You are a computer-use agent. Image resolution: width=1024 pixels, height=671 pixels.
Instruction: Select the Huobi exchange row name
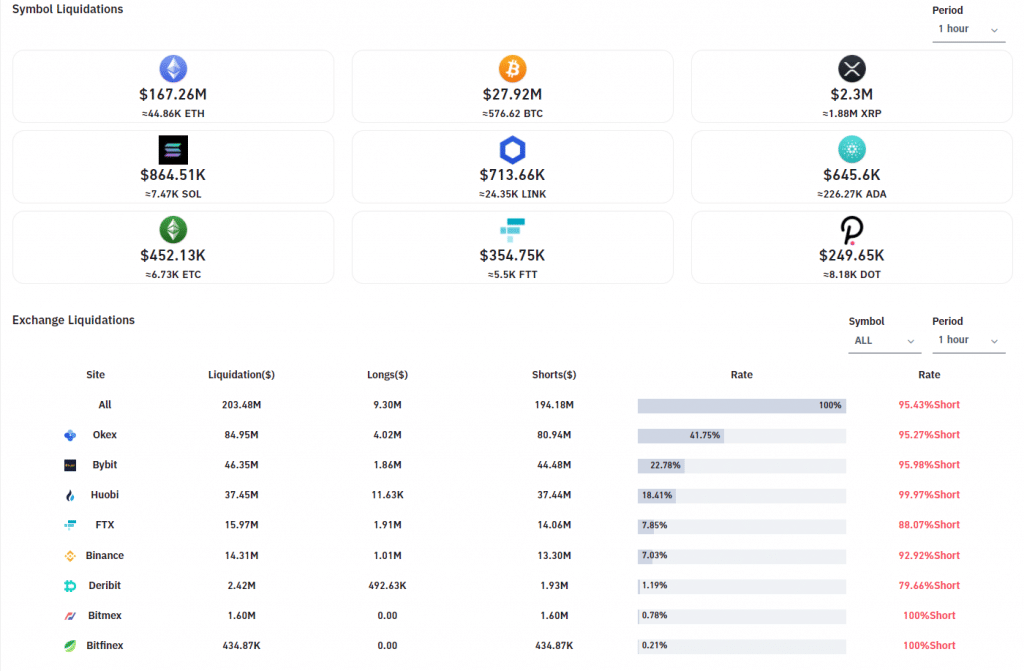[x=105, y=495]
